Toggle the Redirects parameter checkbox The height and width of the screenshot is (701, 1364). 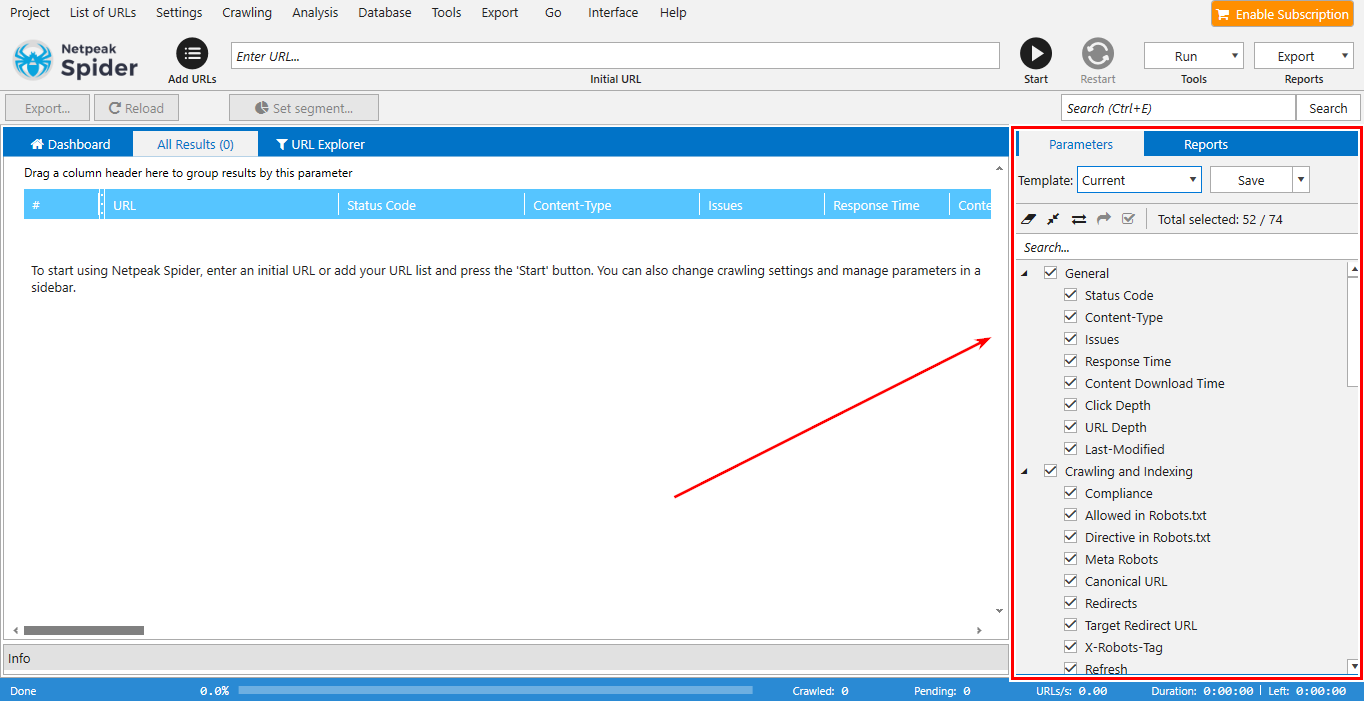(x=1071, y=603)
